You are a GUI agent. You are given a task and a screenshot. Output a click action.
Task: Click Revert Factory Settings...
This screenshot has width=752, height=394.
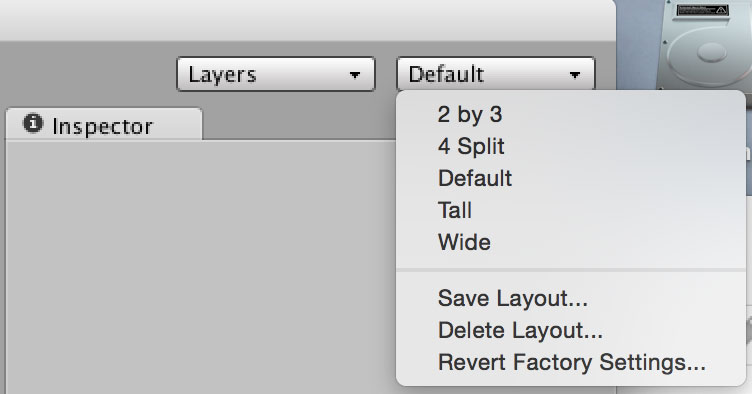(x=571, y=362)
